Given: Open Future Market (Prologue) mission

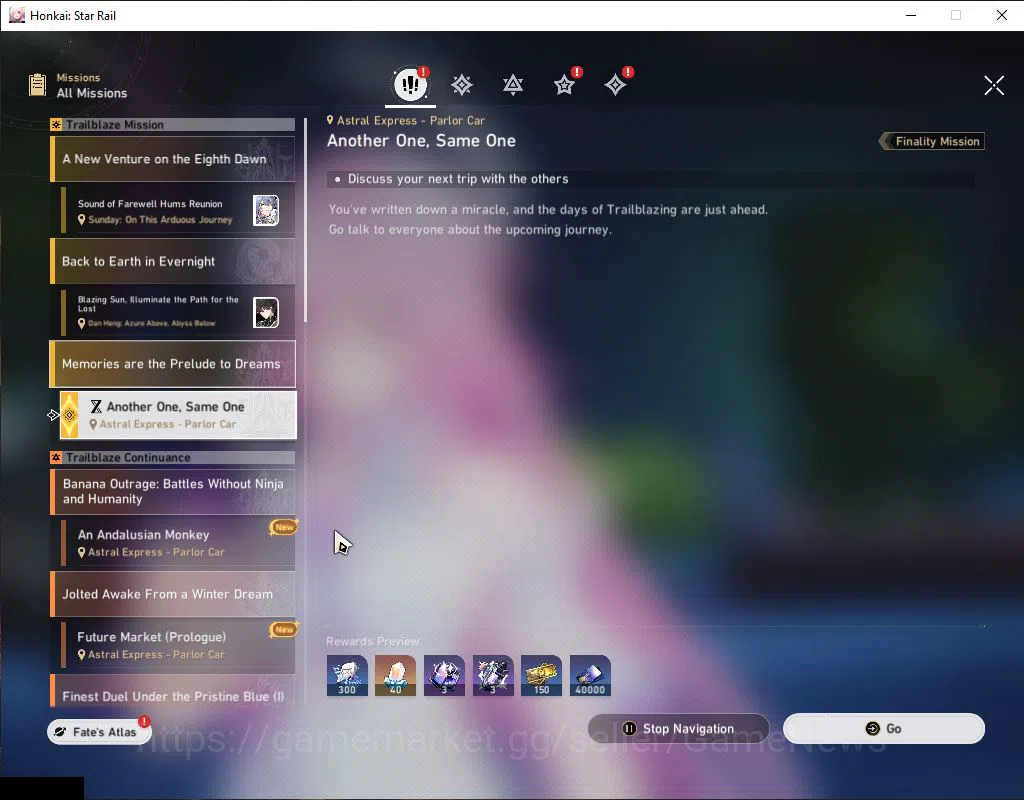Looking at the screenshot, I should click(x=178, y=645).
